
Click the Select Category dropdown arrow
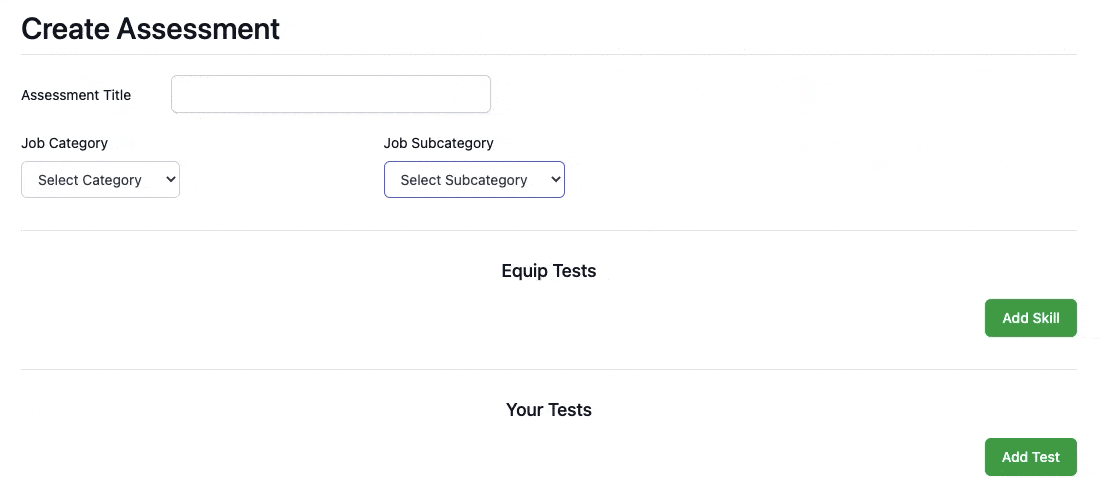[170, 180]
